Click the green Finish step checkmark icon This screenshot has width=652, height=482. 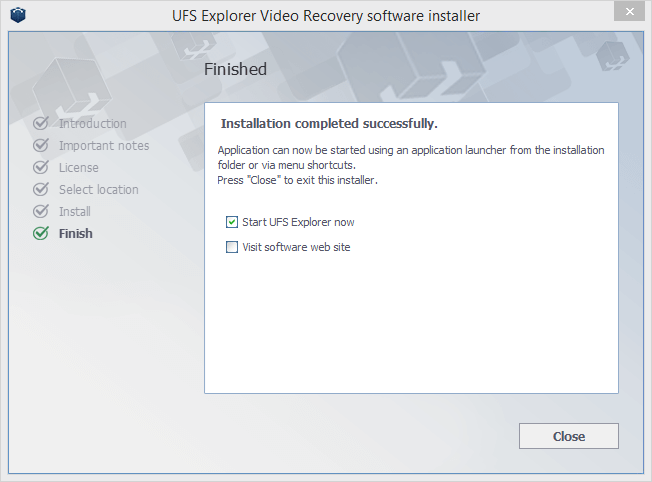(x=41, y=233)
